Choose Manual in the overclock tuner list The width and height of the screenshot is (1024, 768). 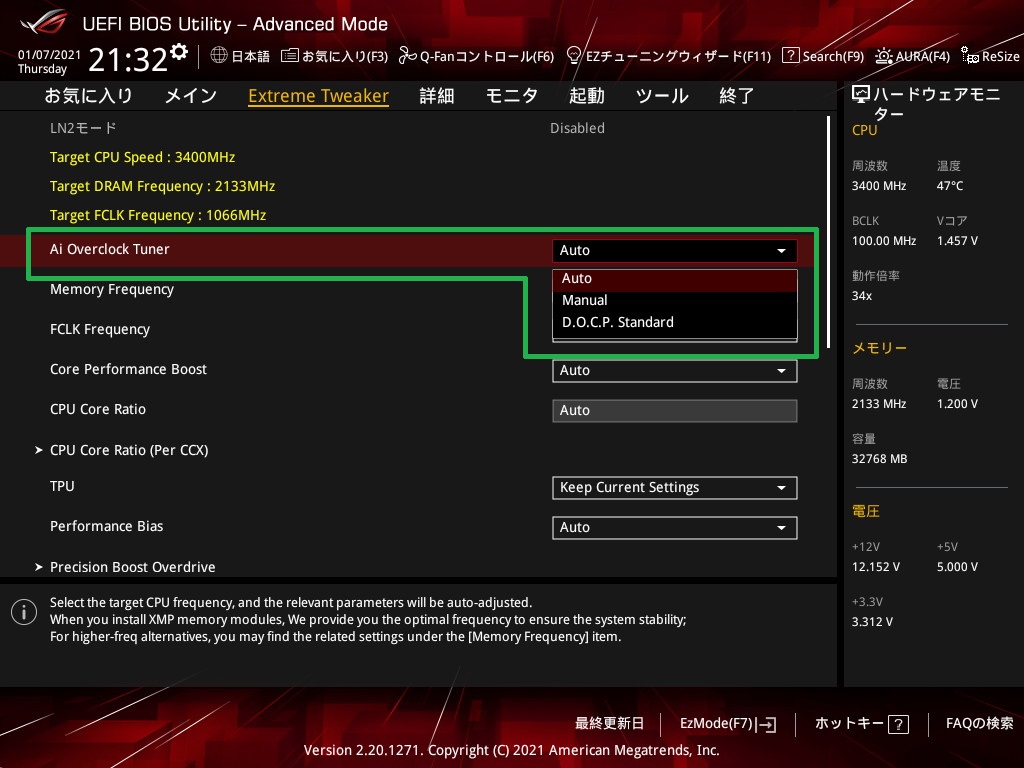coord(675,300)
